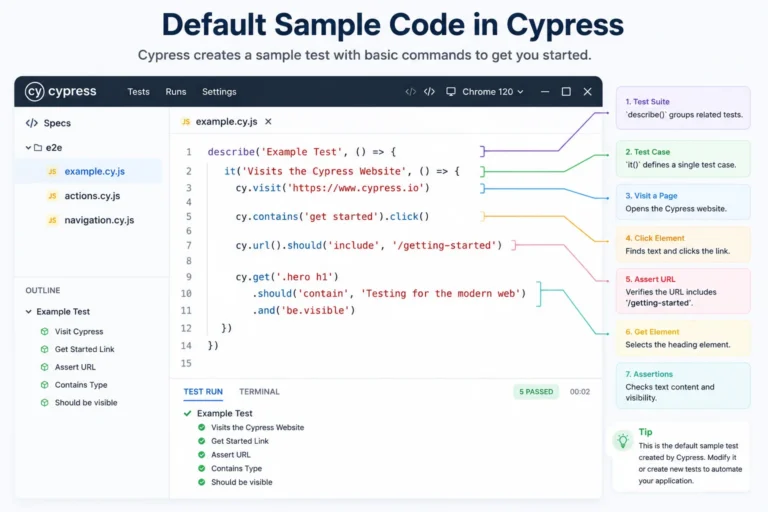Click pass icon beside Assert URL result
This screenshot has height=512, width=768.
201,455
